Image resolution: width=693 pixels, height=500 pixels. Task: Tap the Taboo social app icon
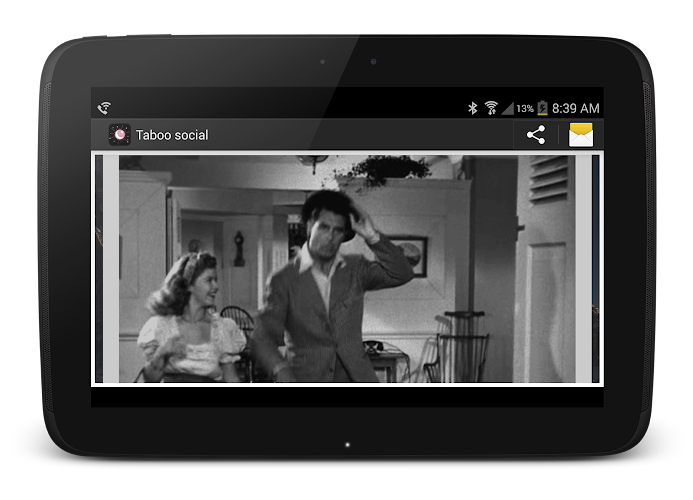120,134
